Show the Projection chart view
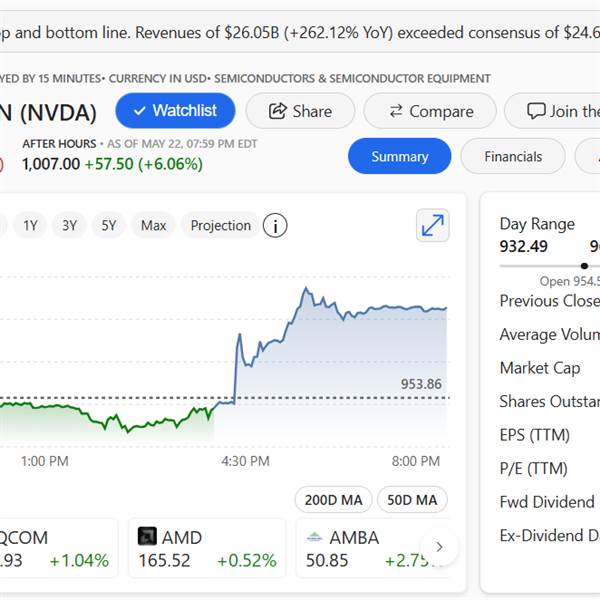 [220, 225]
